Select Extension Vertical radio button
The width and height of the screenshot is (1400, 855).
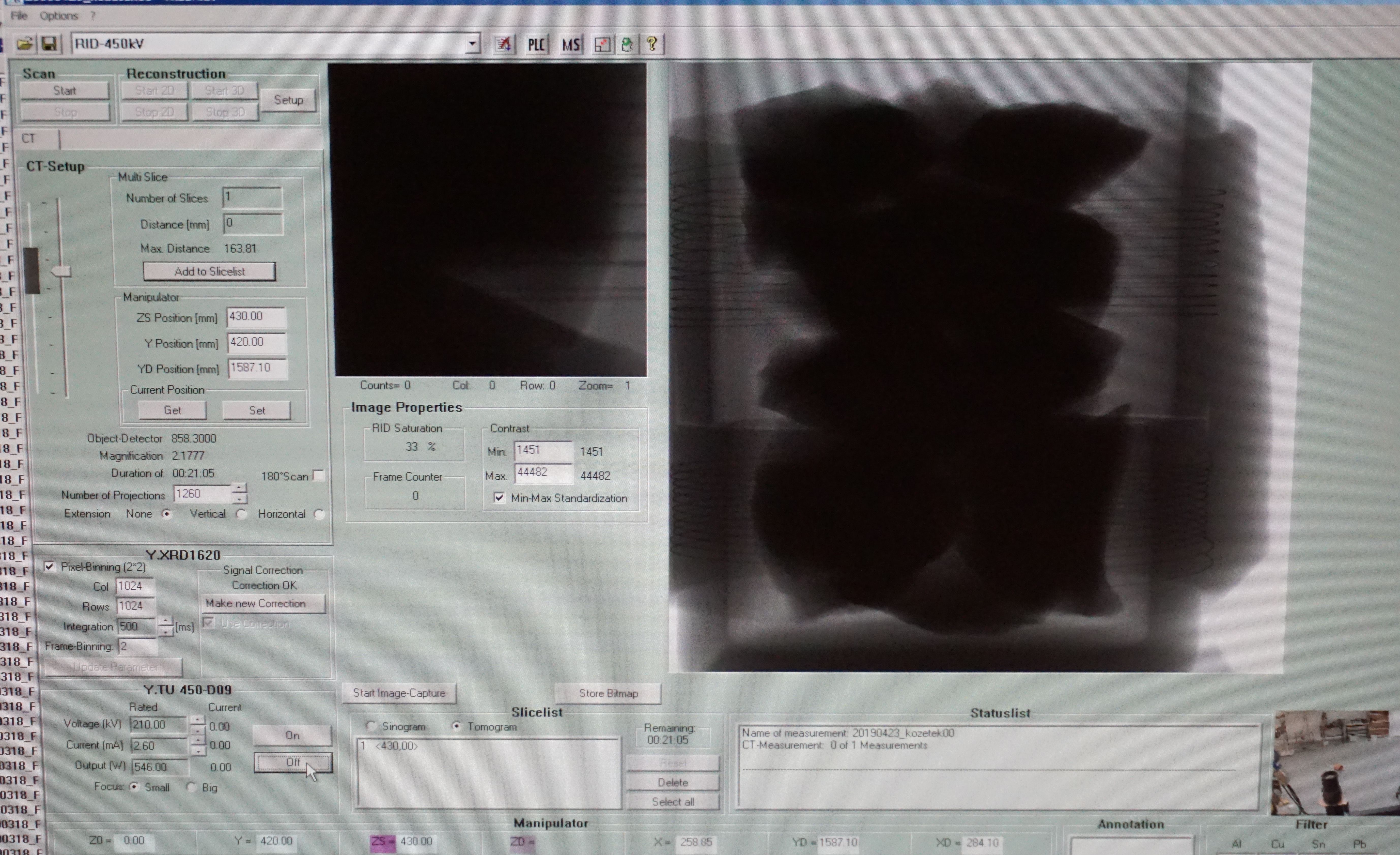[x=241, y=514]
